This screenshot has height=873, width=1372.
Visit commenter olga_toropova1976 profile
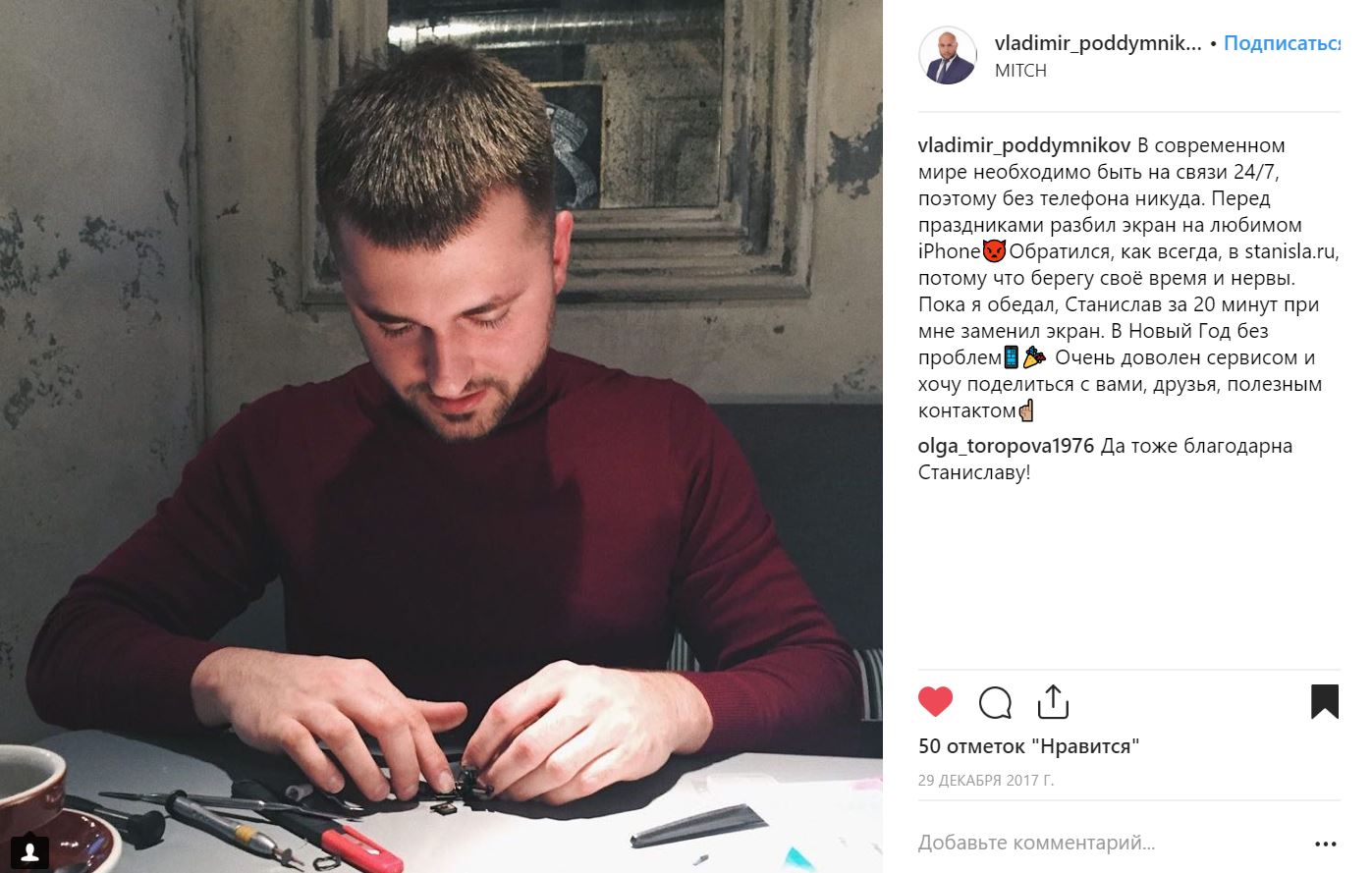(x=1006, y=446)
